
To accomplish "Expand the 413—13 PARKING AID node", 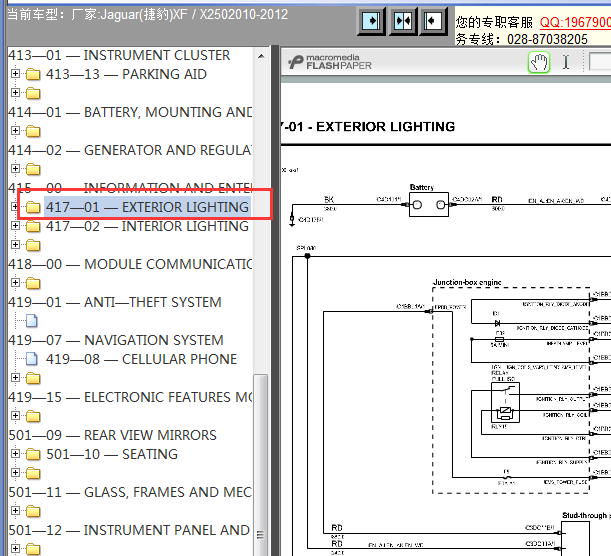I will click(15, 74).
